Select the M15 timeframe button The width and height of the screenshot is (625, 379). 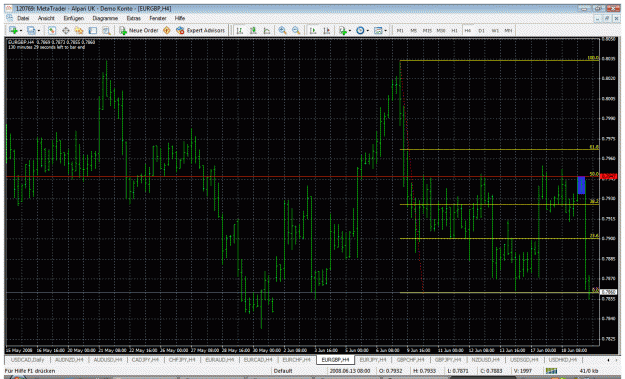coord(427,30)
